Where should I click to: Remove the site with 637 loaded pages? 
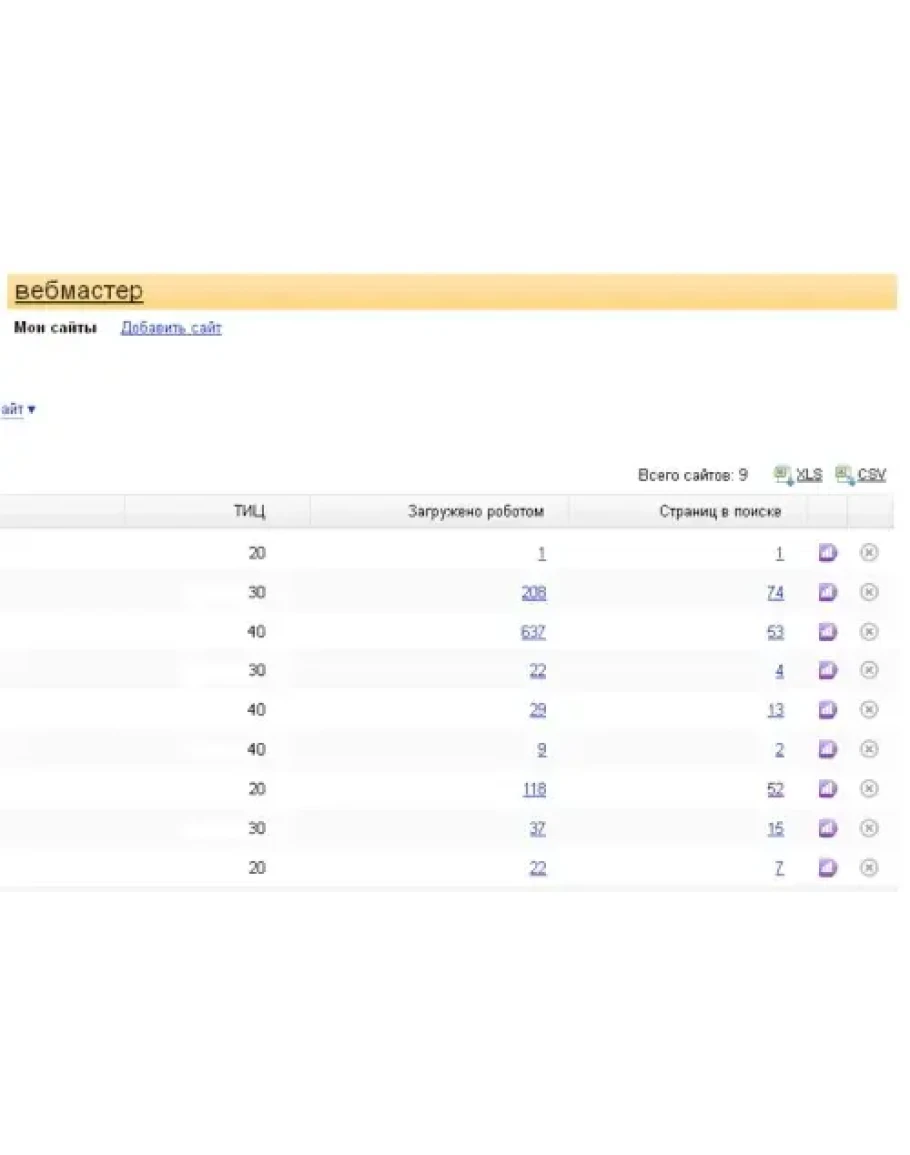click(869, 632)
